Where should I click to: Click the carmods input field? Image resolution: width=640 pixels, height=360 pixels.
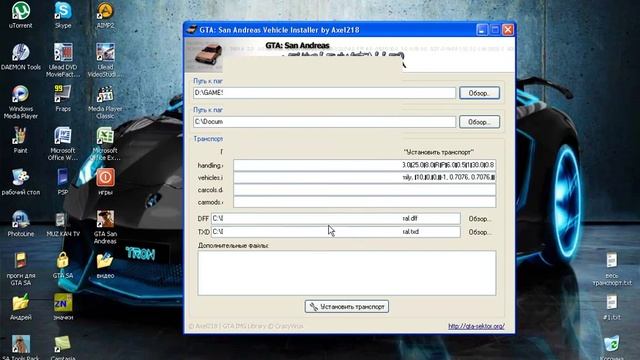pos(364,202)
